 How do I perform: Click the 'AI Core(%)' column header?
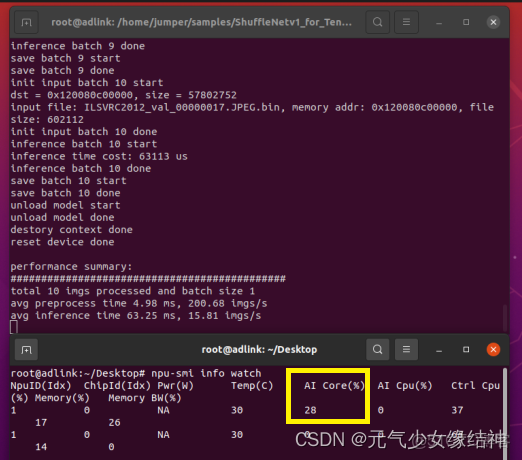tap(334, 386)
